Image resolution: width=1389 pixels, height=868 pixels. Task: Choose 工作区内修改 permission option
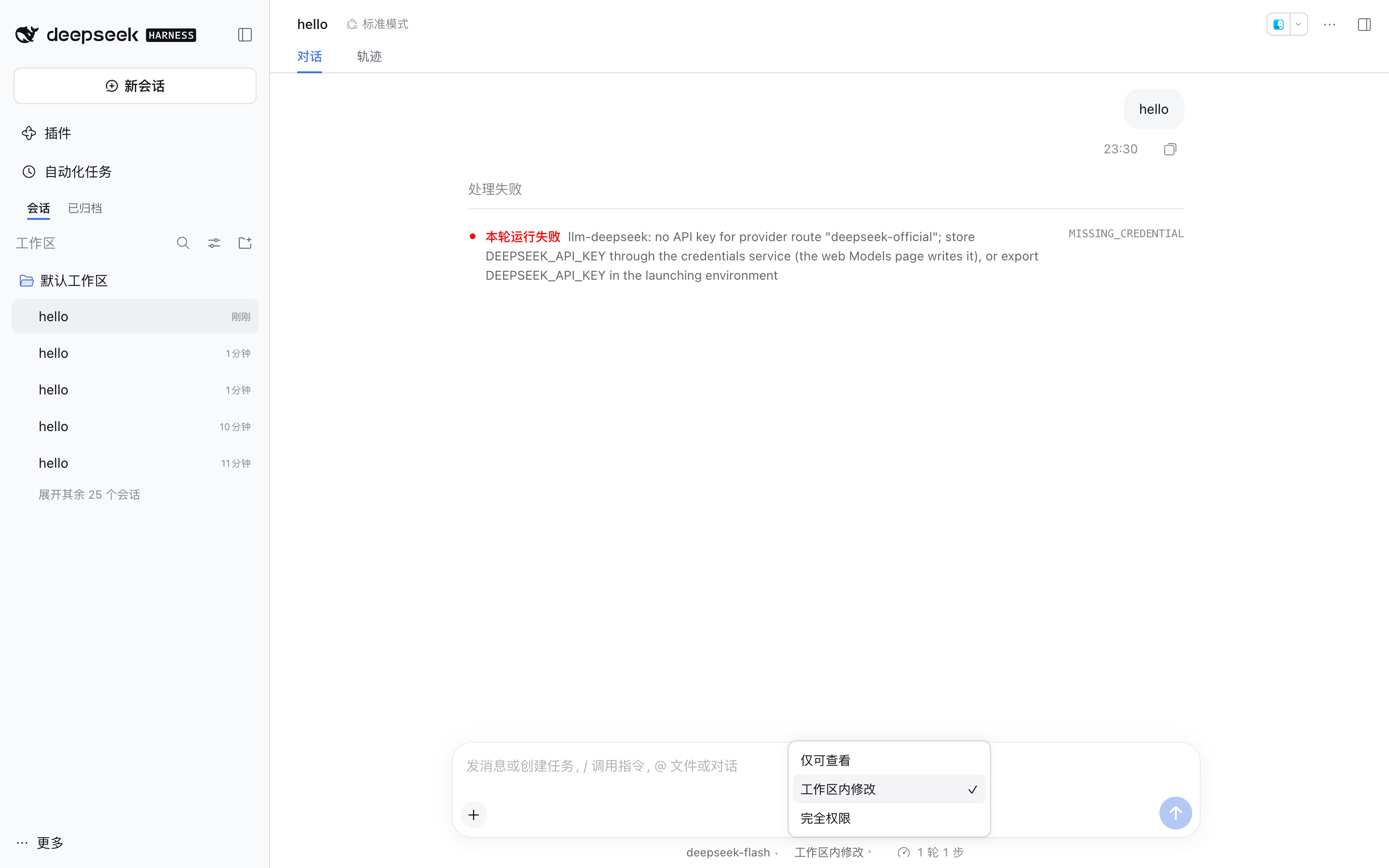889,789
